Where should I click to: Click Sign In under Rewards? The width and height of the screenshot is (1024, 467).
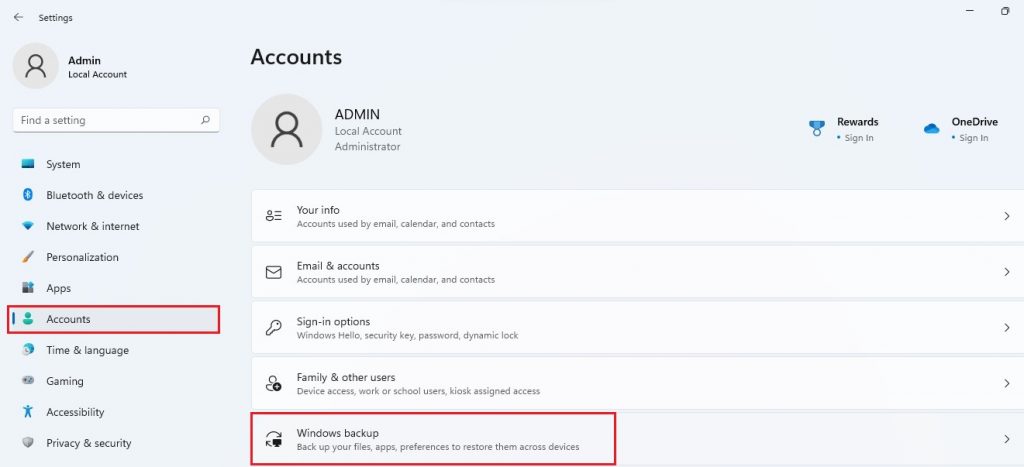click(858, 138)
